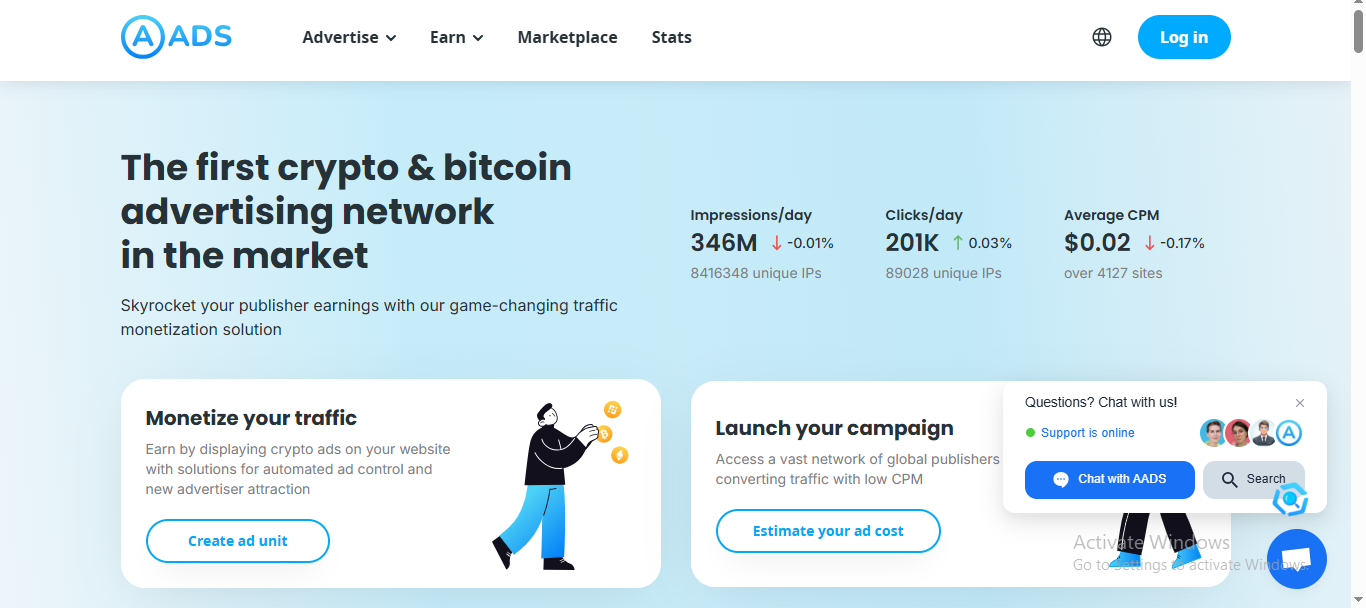
Task: Start Chat with AADS
Action: [1110, 480]
